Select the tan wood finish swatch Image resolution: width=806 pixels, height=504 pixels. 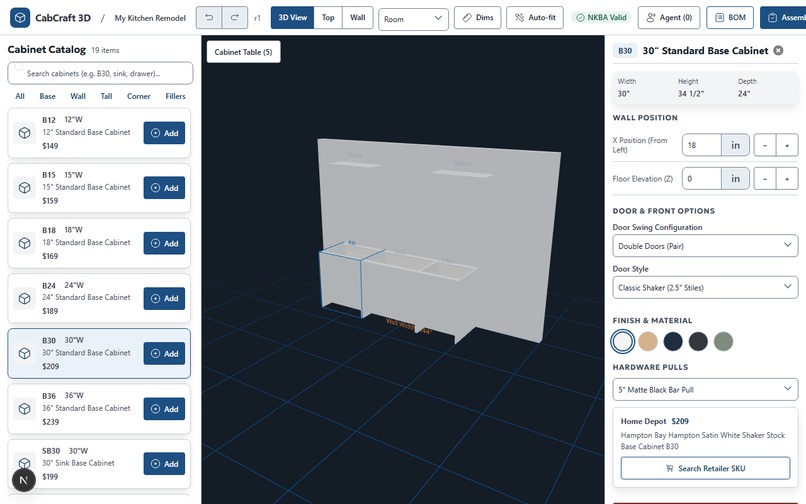[648, 341]
